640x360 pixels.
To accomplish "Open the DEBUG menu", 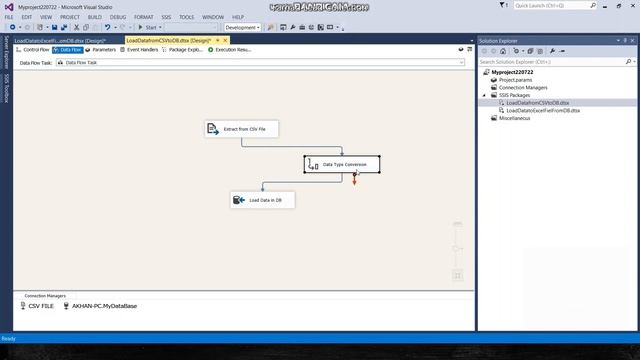I will (118, 17).
